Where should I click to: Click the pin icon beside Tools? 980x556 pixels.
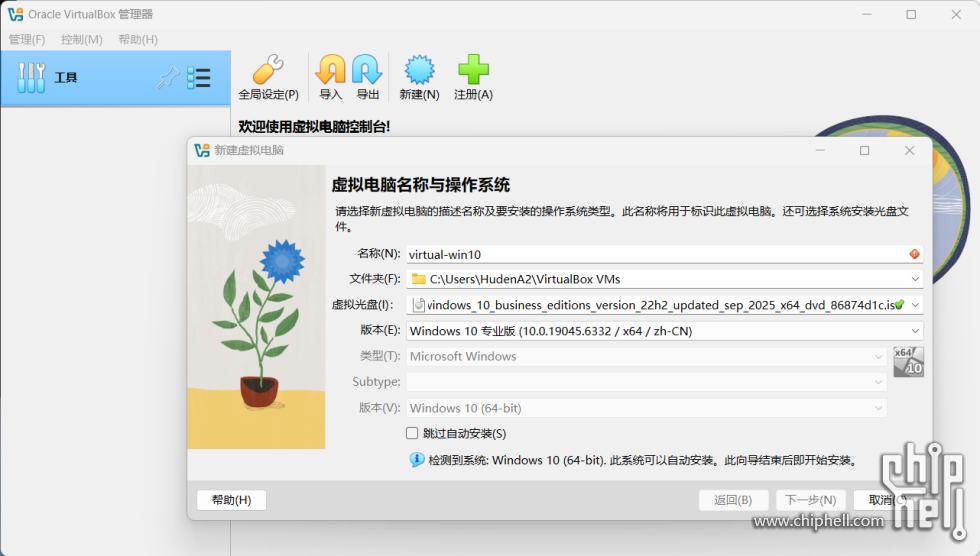[167, 78]
